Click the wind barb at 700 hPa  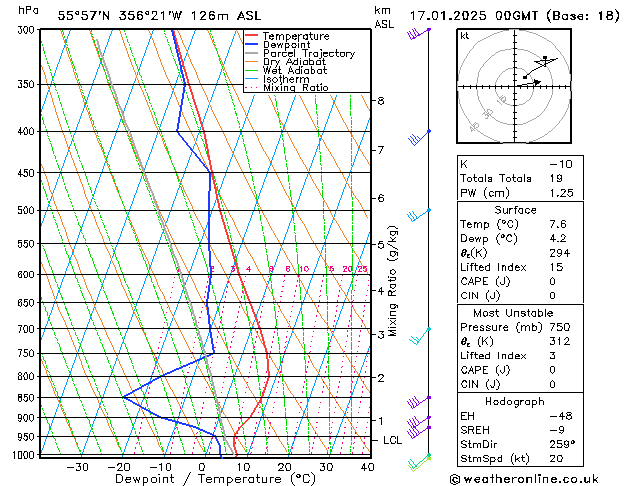point(420,336)
